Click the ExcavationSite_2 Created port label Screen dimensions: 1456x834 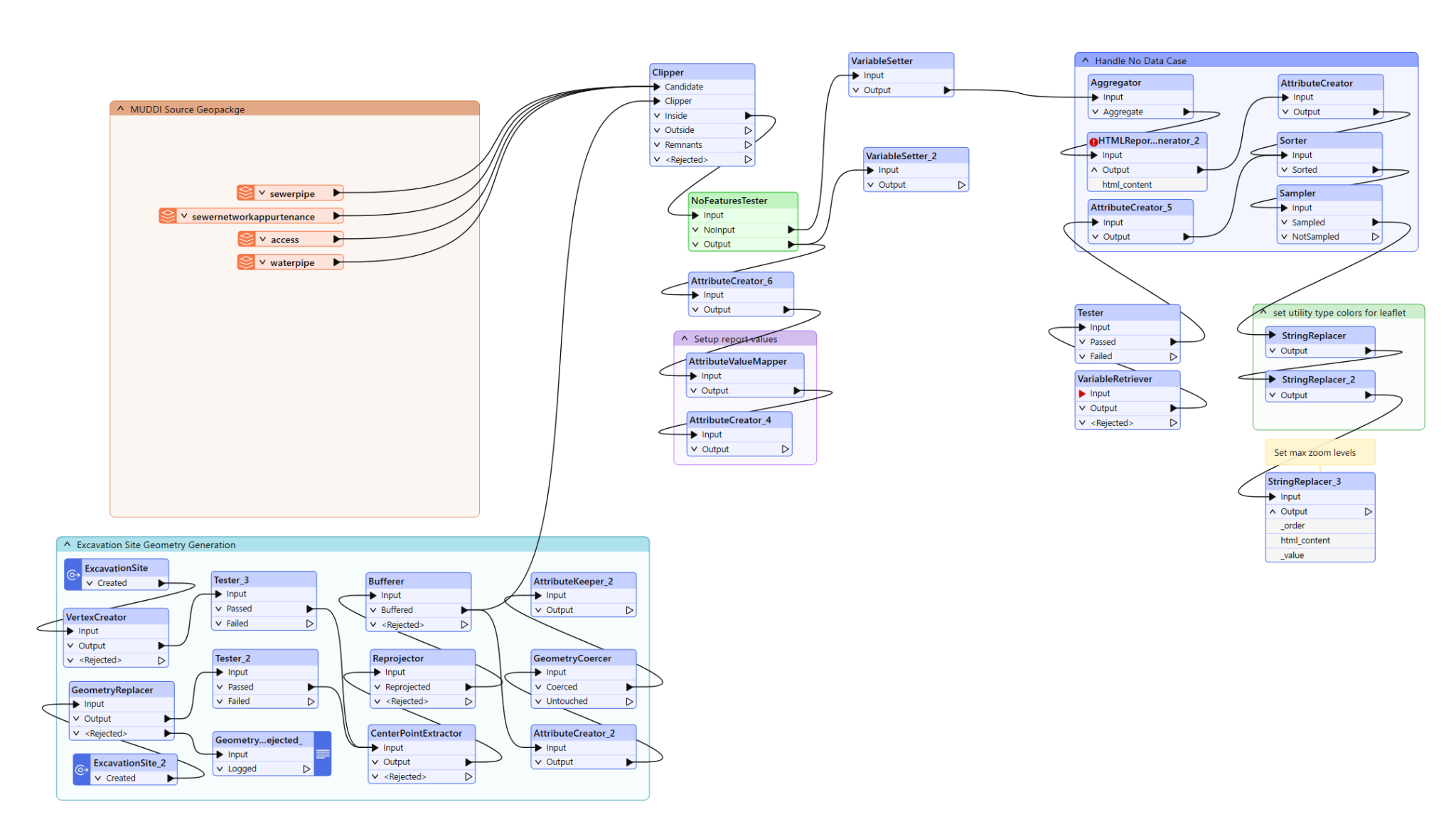click(121, 779)
